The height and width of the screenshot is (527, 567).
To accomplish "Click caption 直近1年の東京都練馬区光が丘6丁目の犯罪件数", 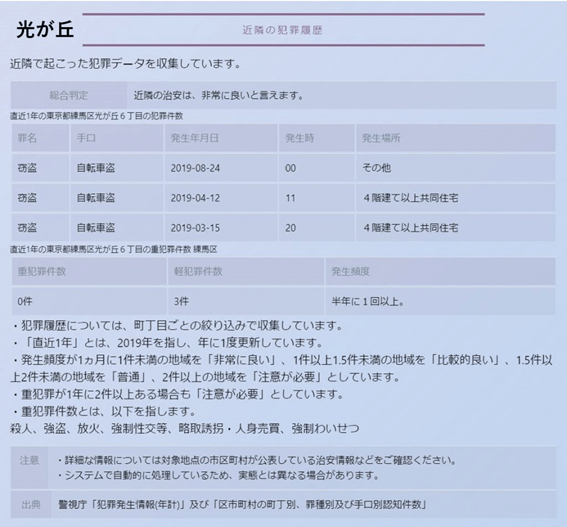I will pyautogui.click(x=97, y=116).
